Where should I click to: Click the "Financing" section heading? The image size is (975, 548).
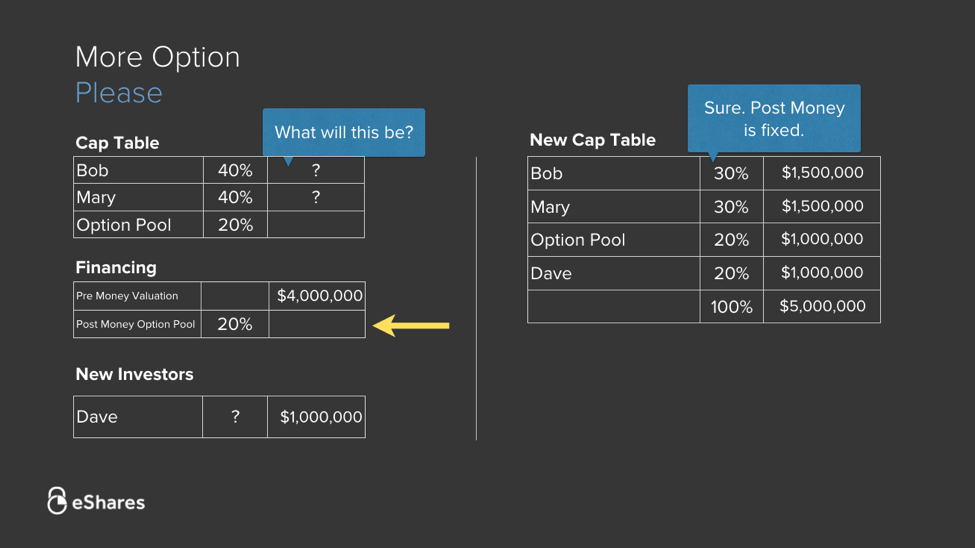click(116, 268)
